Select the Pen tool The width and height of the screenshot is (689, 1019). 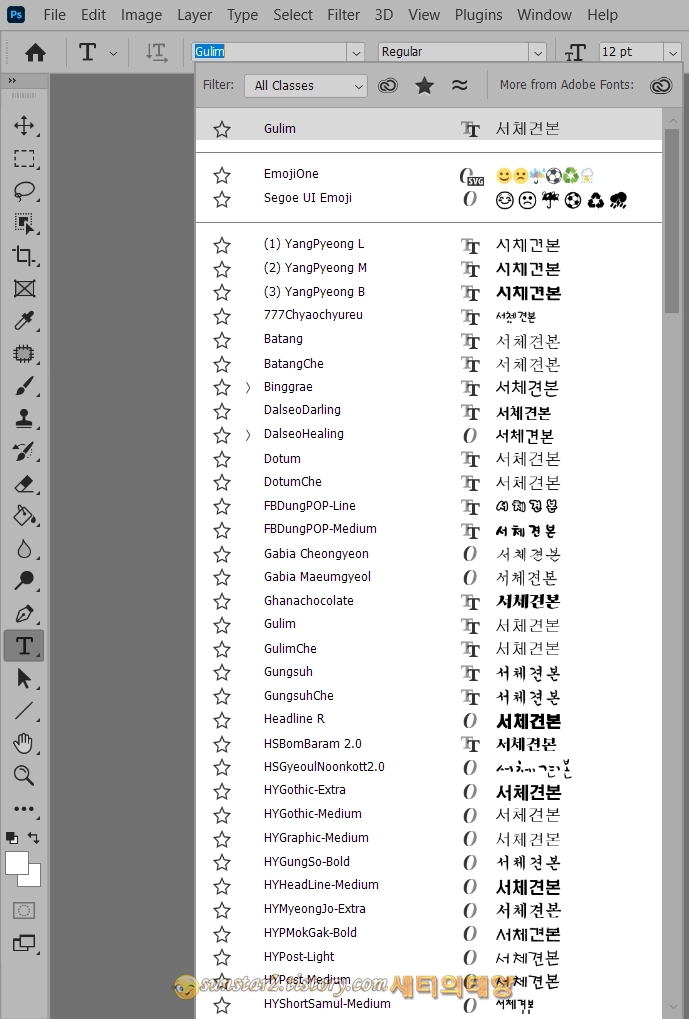click(x=24, y=613)
